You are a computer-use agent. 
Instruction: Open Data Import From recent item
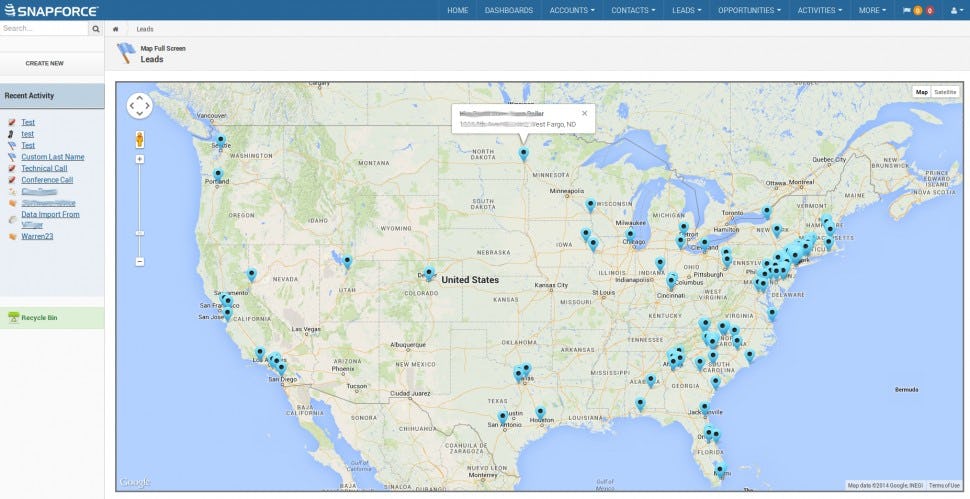click(x=50, y=215)
